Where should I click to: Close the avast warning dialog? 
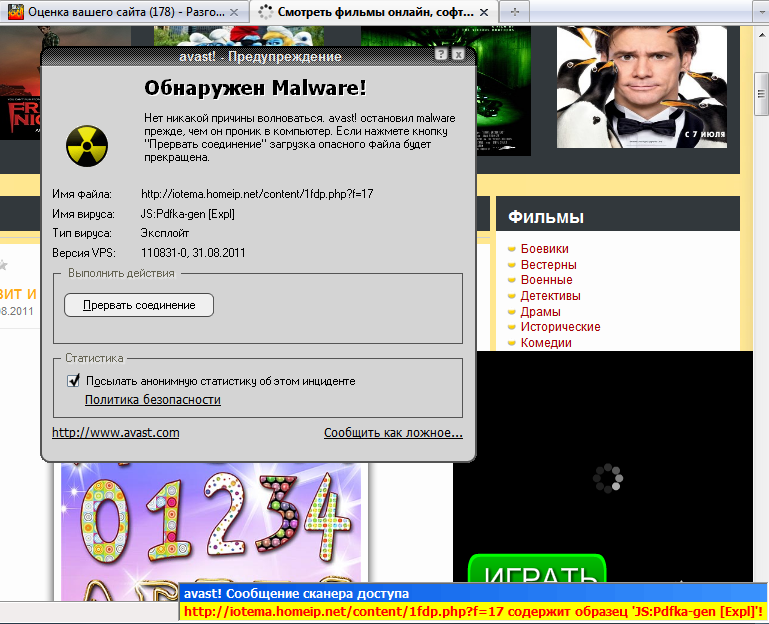(458, 54)
